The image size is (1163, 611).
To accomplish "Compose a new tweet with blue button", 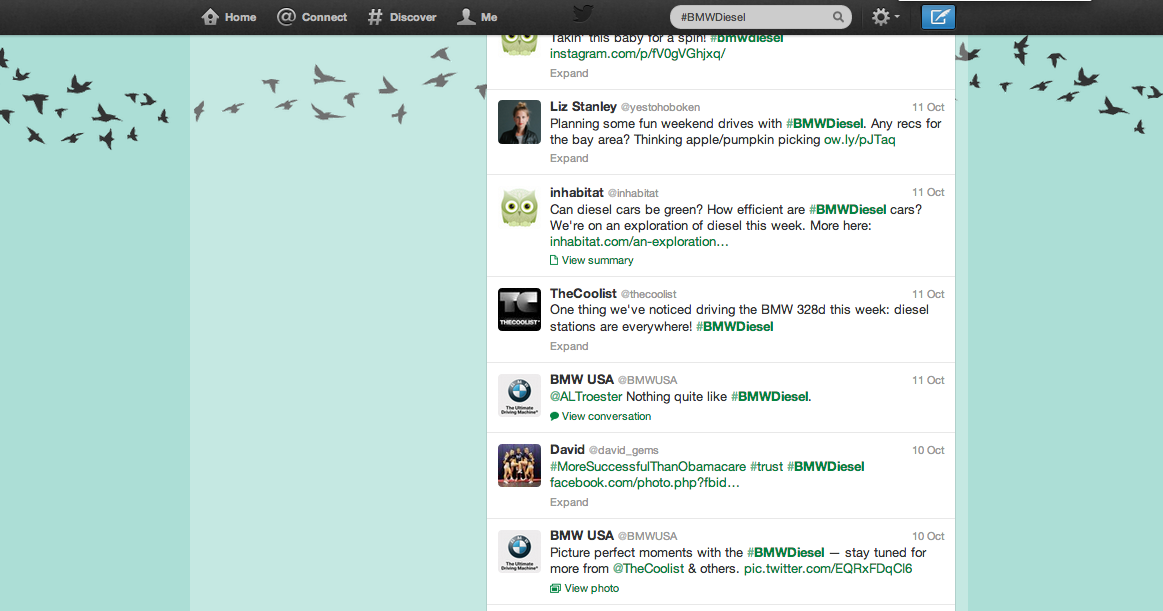I will [x=938, y=17].
